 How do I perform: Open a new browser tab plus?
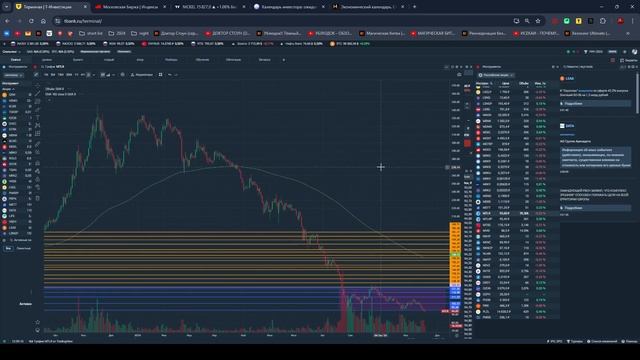[414, 7]
